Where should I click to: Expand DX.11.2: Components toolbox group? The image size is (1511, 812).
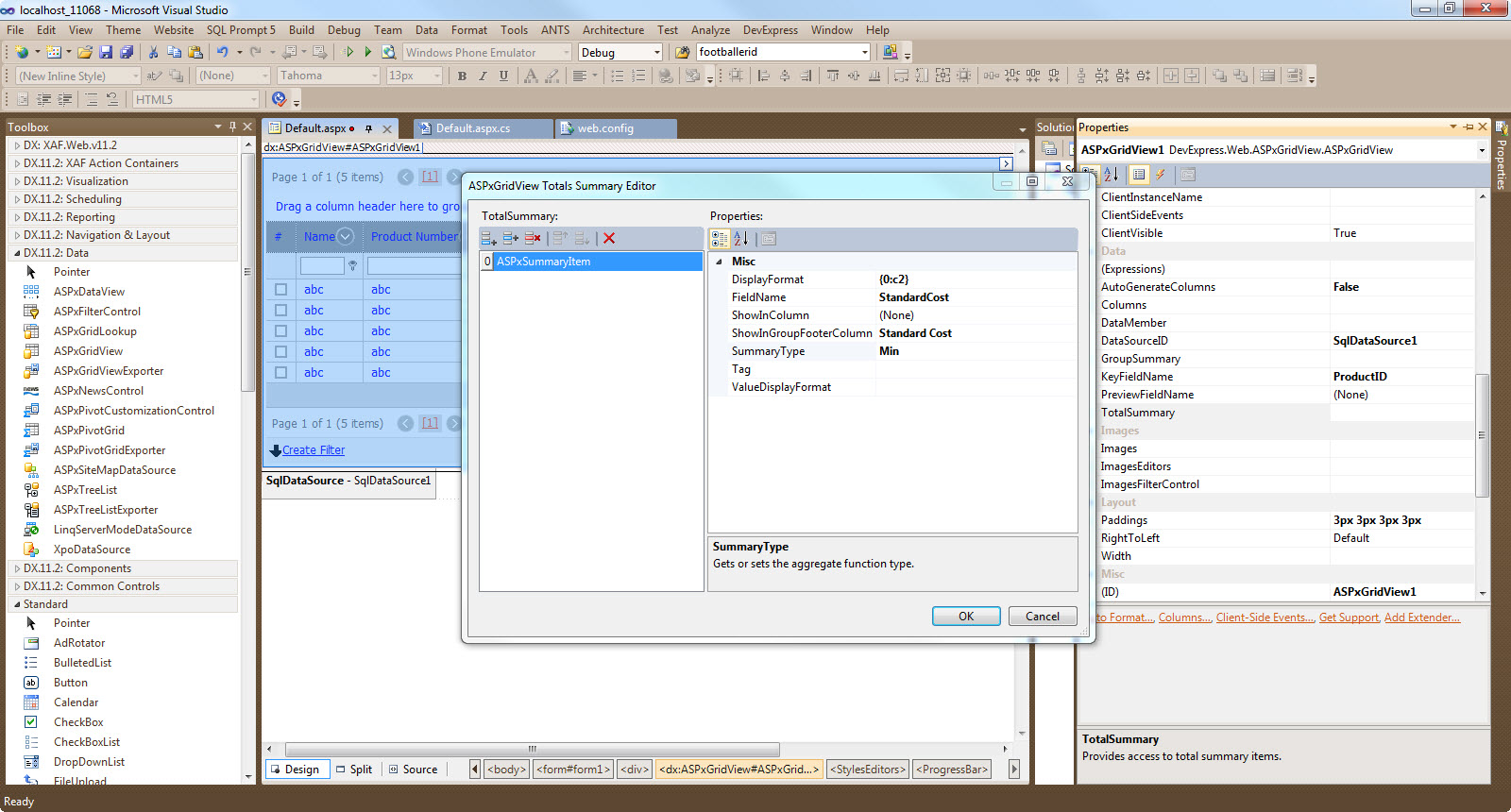(x=17, y=568)
